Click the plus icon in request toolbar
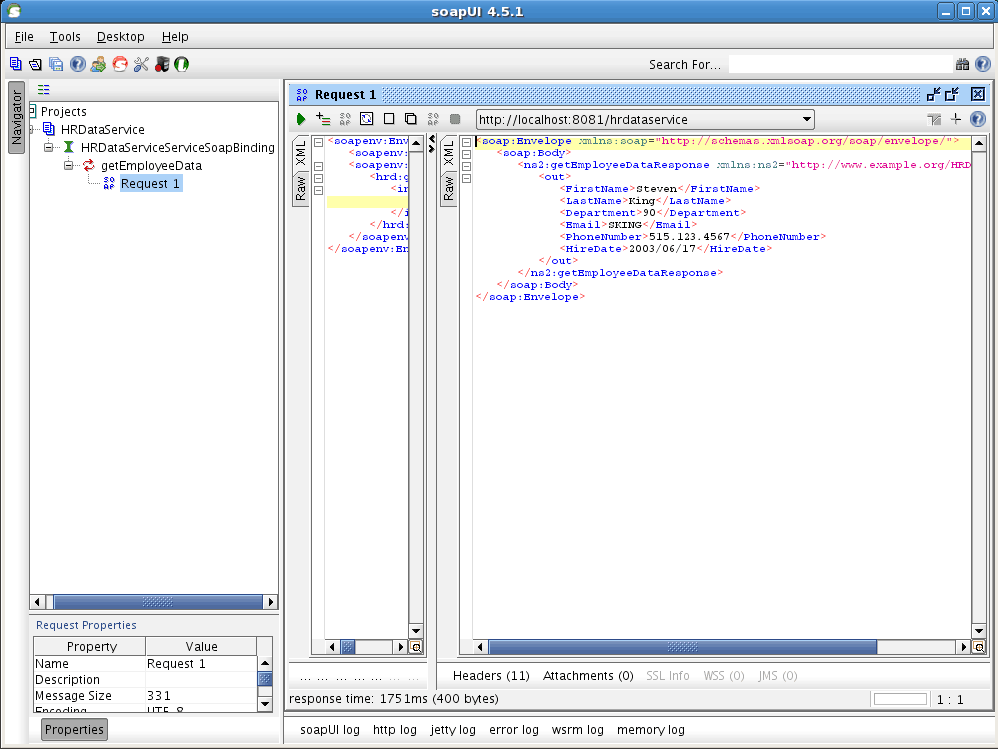The width and height of the screenshot is (998, 749). tap(955, 119)
